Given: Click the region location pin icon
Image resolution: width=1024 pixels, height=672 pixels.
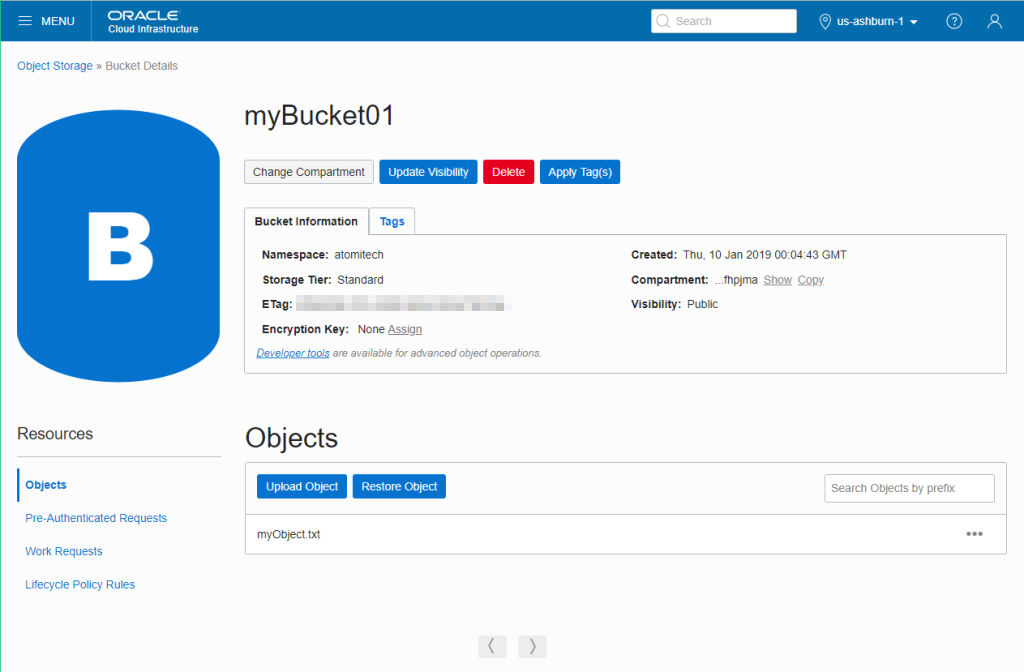Looking at the screenshot, I should pyautogui.click(x=825, y=22).
